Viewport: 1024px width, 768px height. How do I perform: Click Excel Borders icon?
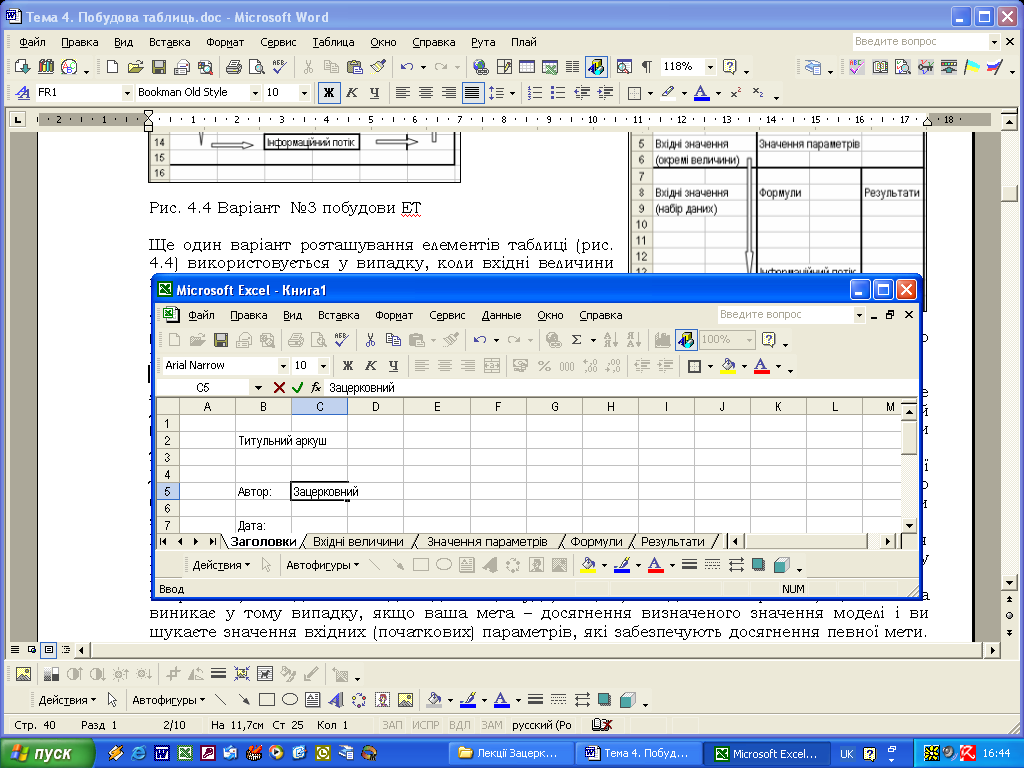click(x=695, y=366)
